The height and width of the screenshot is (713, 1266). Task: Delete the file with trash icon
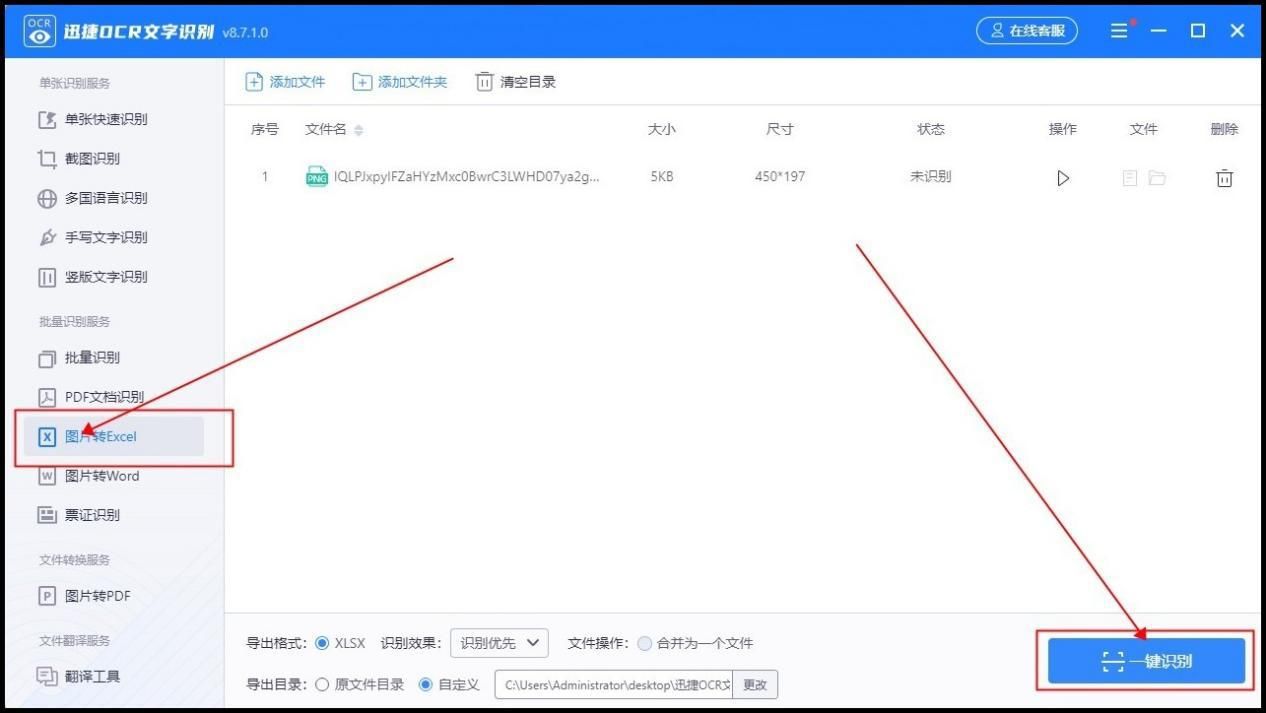pos(1224,178)
